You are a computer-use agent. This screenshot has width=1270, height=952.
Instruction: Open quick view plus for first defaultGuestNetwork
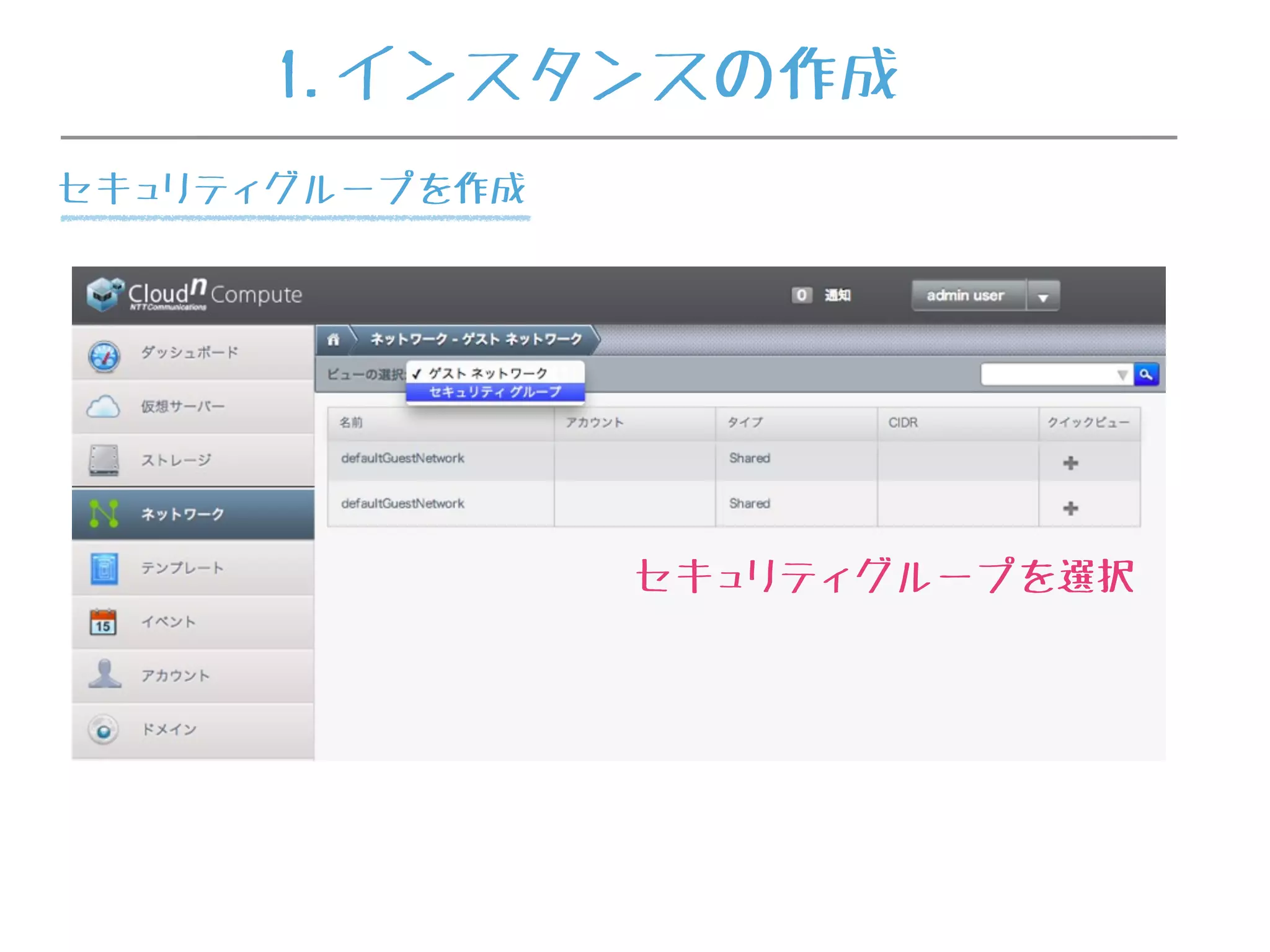(1070, 463)
